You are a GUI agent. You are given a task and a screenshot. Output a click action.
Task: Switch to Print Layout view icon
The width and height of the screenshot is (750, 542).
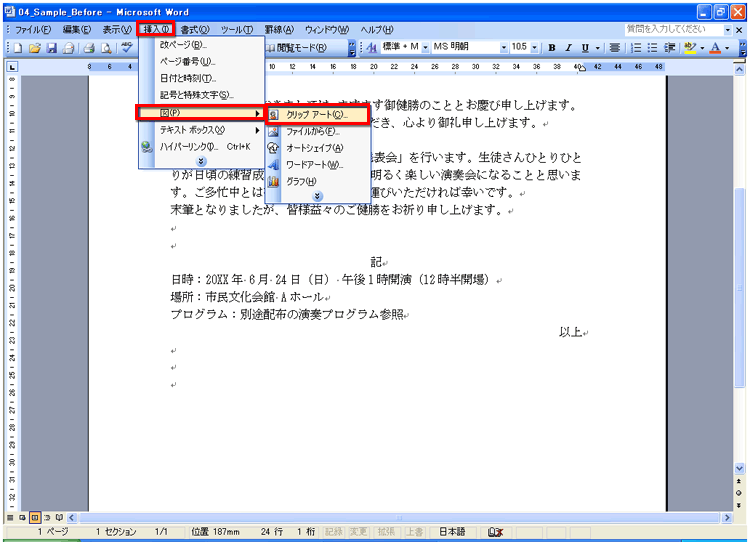[x=34, y=518]
